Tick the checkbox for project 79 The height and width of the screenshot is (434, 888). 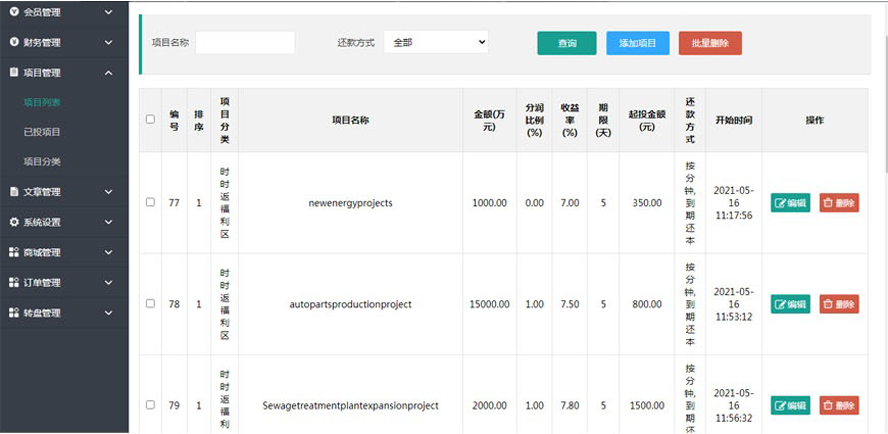click(x=150, y=405)
